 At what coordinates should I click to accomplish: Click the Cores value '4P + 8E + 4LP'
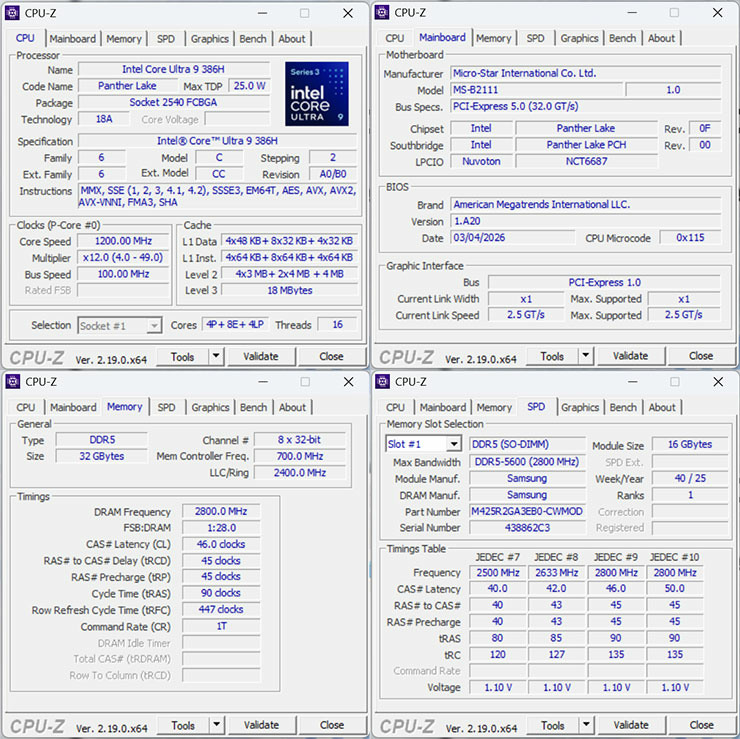pyautogui.click(x=235, y=325)
